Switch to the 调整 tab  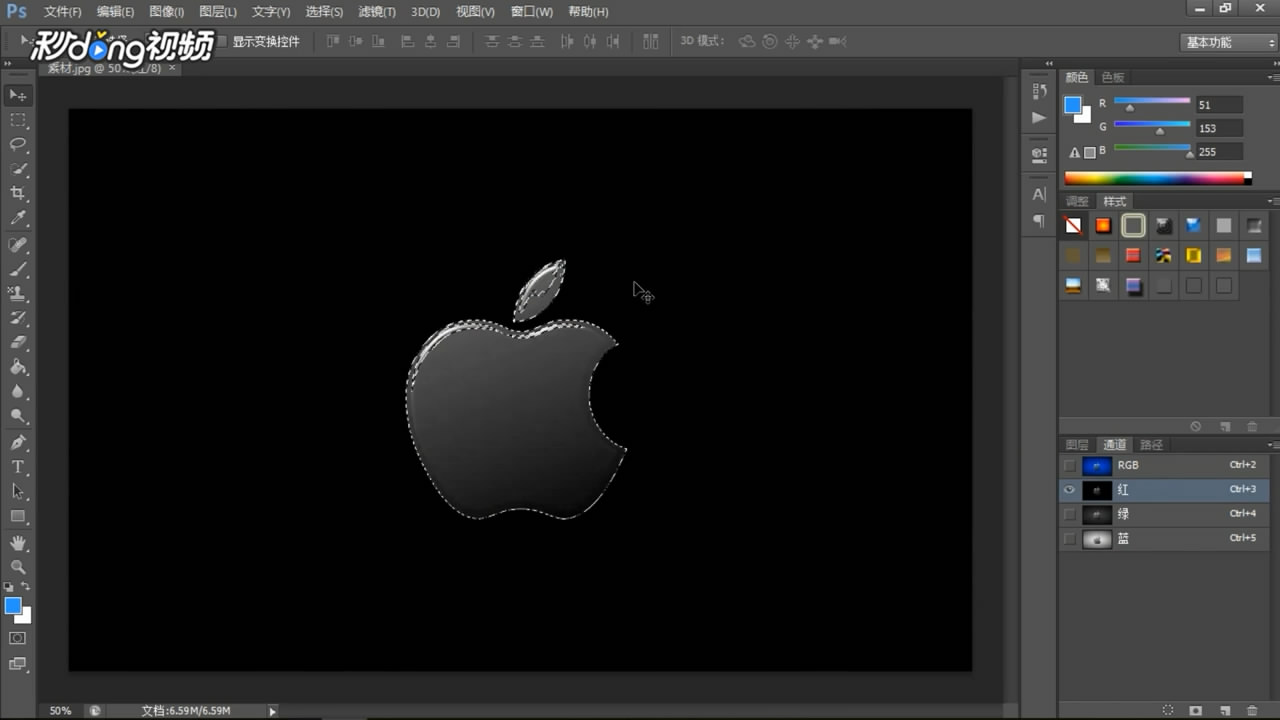pyautogui.click(x=1077, y=201)
